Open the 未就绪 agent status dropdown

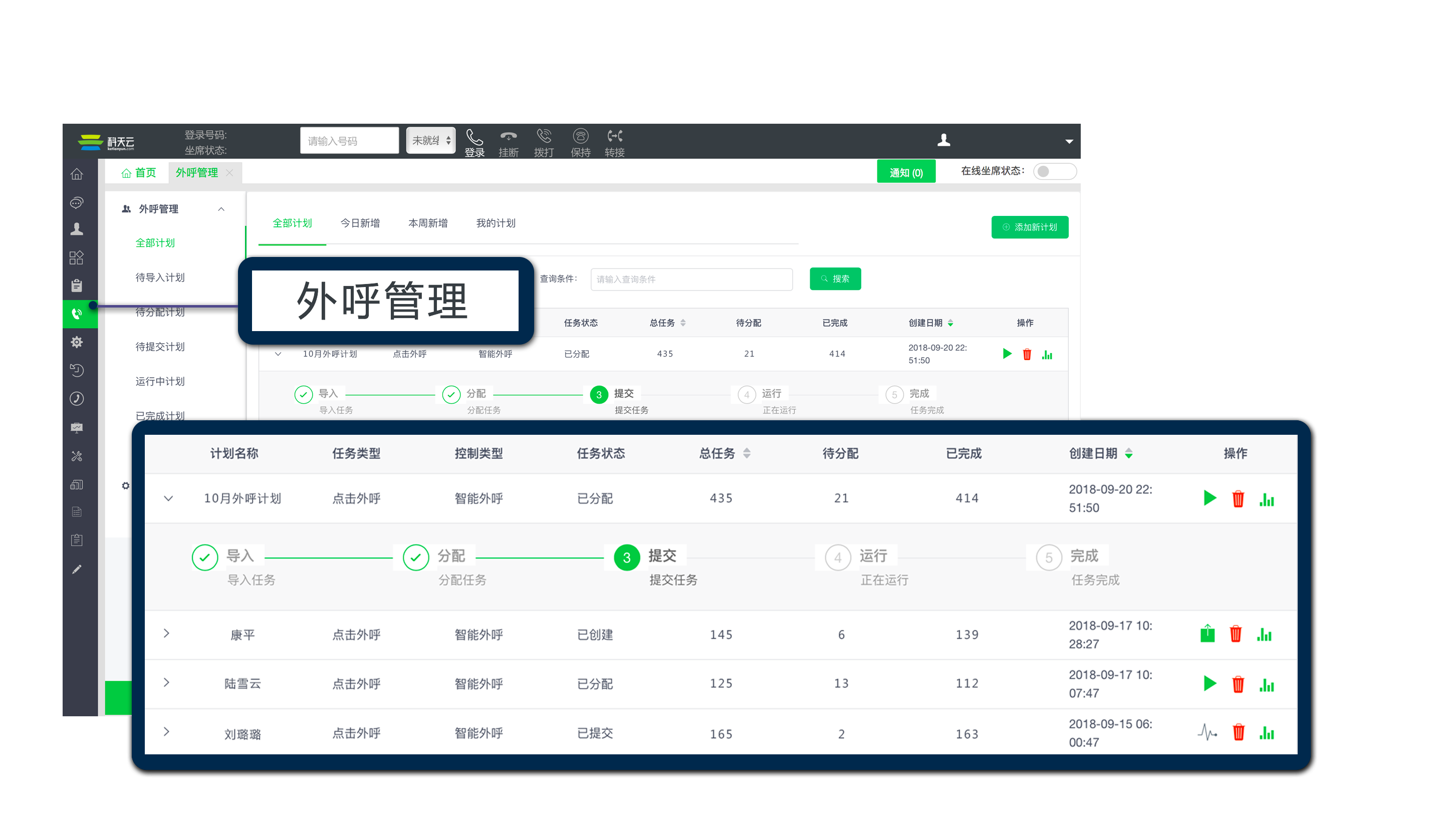click(x=430, y=140)
